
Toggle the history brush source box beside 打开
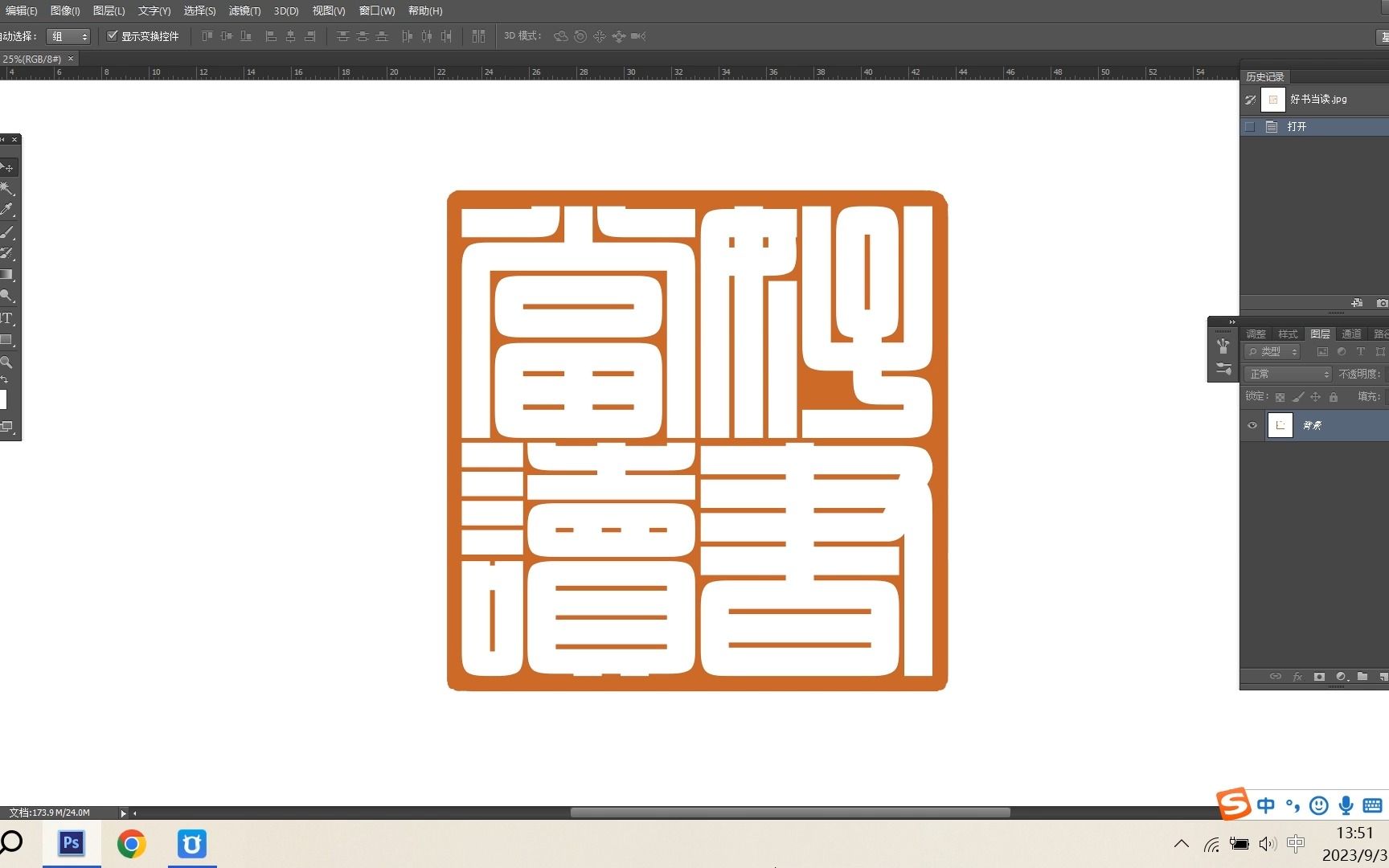coord(1250,126)
